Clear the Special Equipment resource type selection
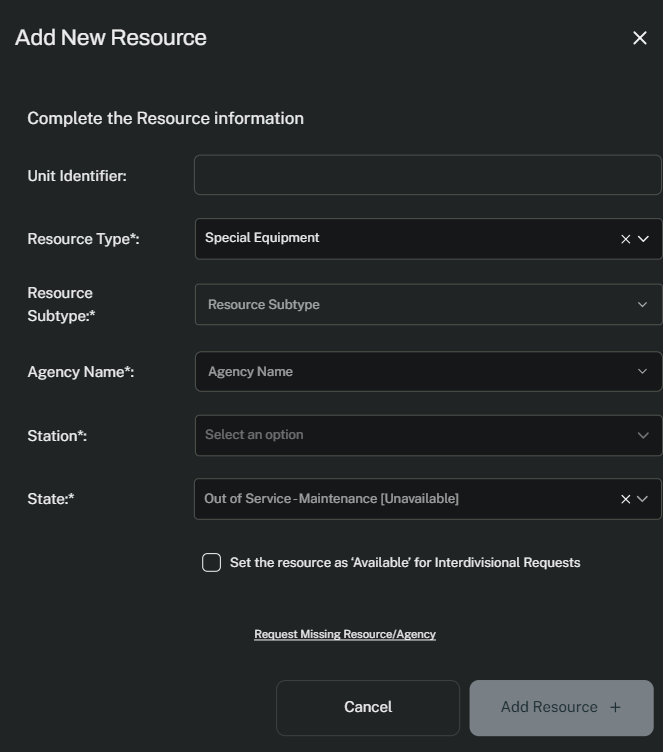Viewport: 663px width, 752px height. click(x=626, y=239)
